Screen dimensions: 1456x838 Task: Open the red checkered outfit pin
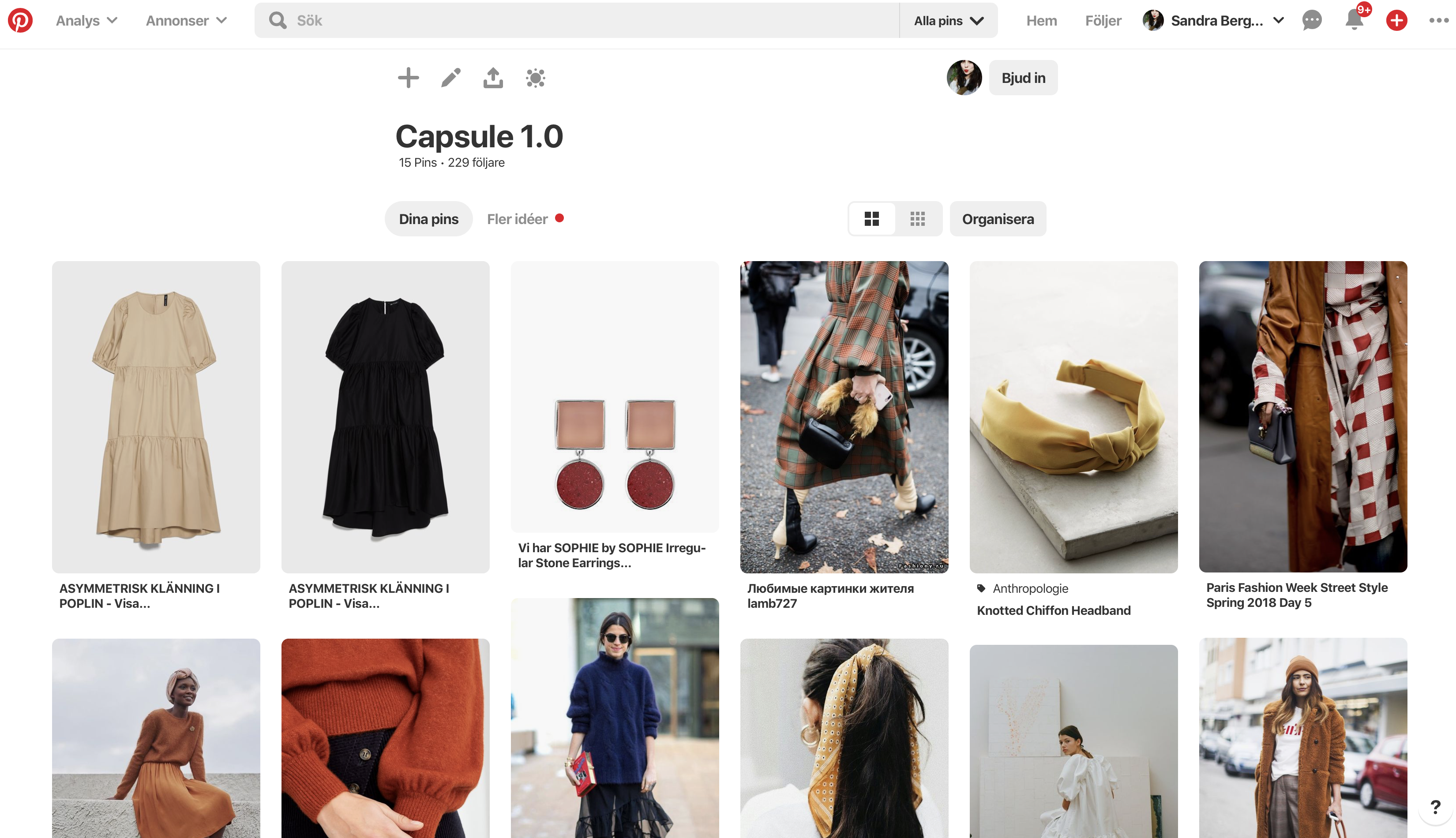(x=1303, y=416)
